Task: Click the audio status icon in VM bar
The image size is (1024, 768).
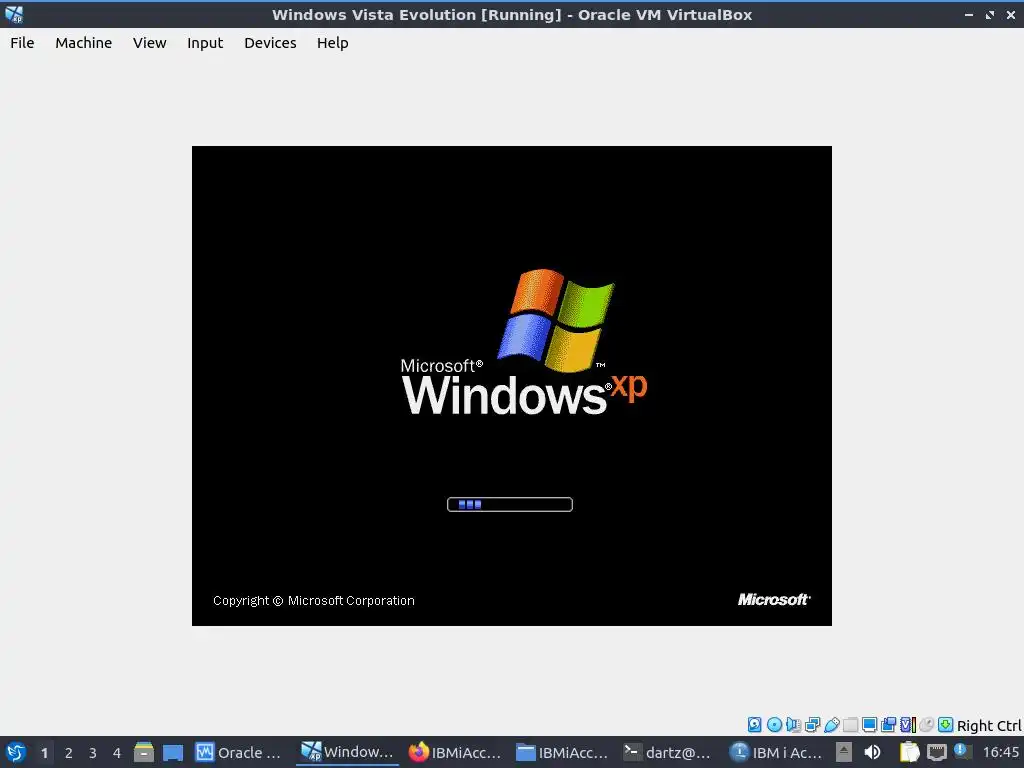Action: [793, 724]
